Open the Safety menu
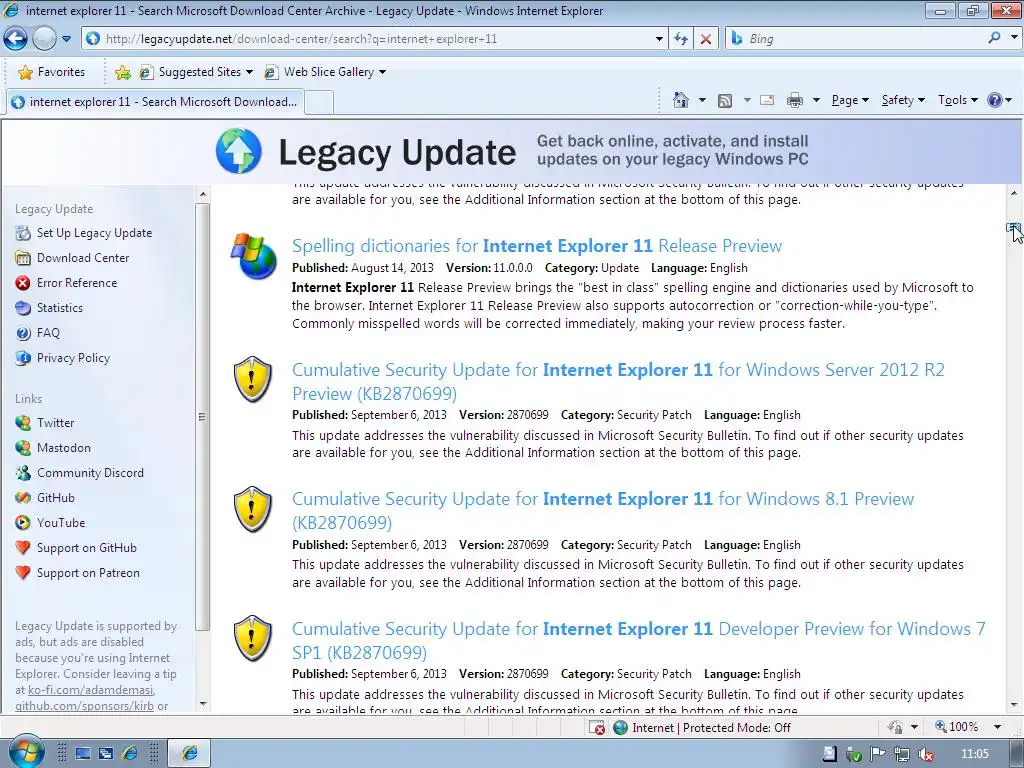The height and width of the screenshot is (768, 1024). (x=903, y=100)
